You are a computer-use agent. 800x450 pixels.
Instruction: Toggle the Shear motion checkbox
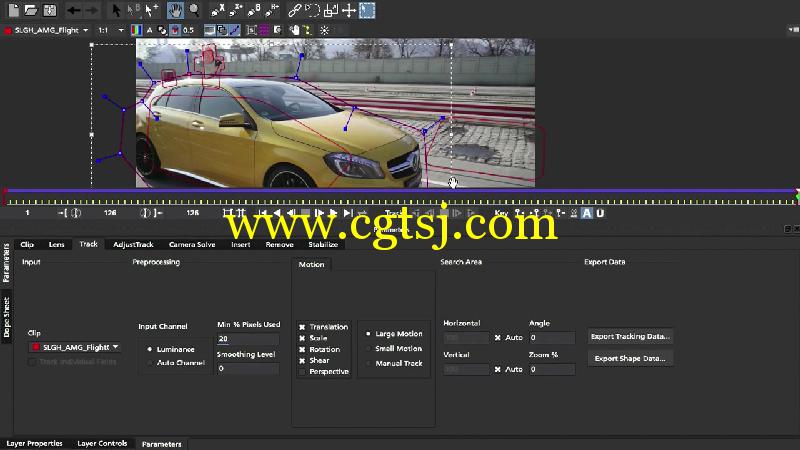[x=302, y=361]
